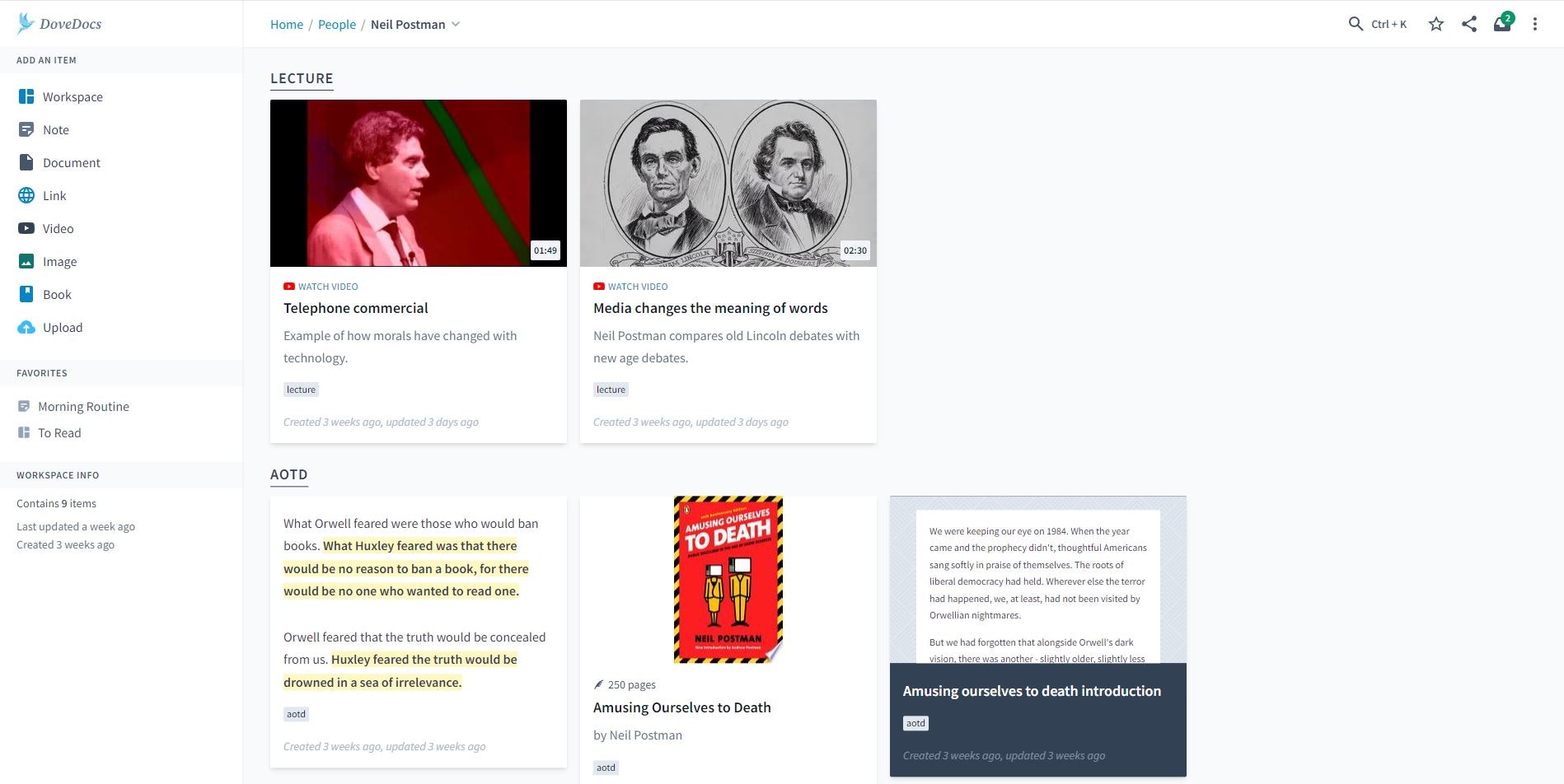Click the Workspace icon in sidebar

tap(26, 96)
